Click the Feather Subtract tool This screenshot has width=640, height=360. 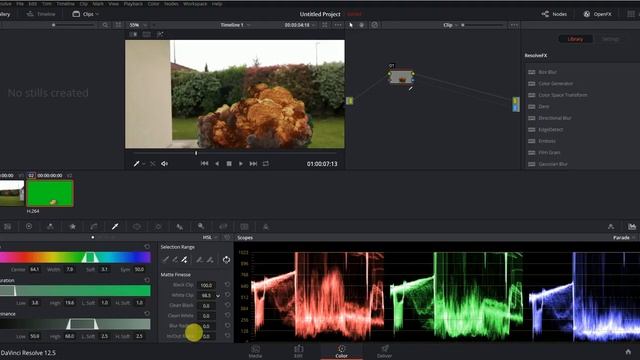point(200,260)
